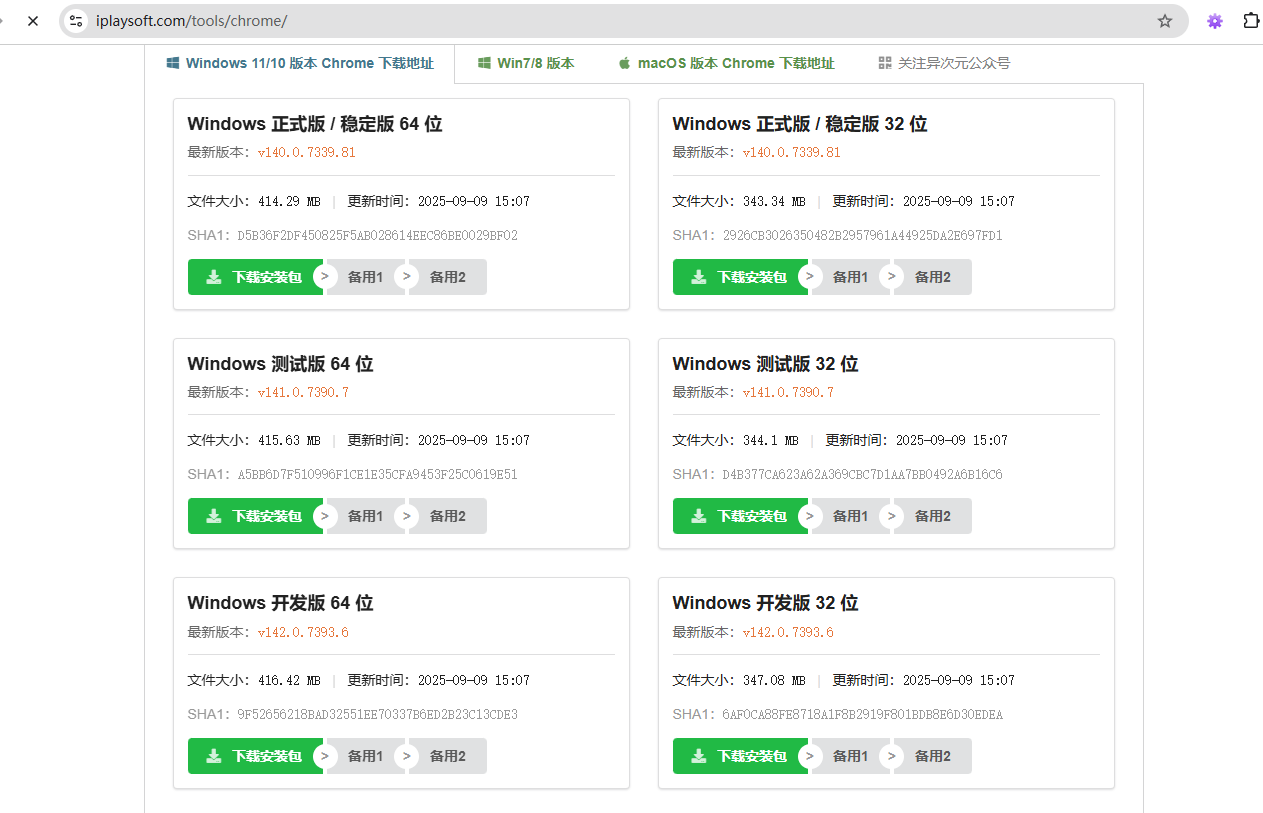Click 备用2 for Windows 稳定版 32 位
Viewport: 1263px width, 813px height.
[932, 277]
